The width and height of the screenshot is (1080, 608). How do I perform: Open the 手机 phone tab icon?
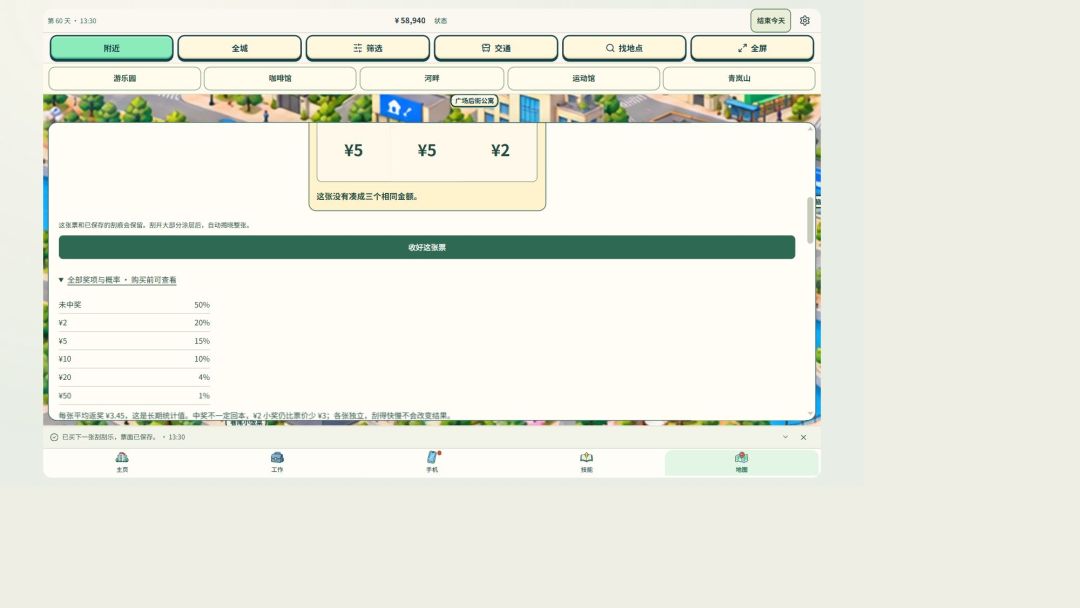432,457
